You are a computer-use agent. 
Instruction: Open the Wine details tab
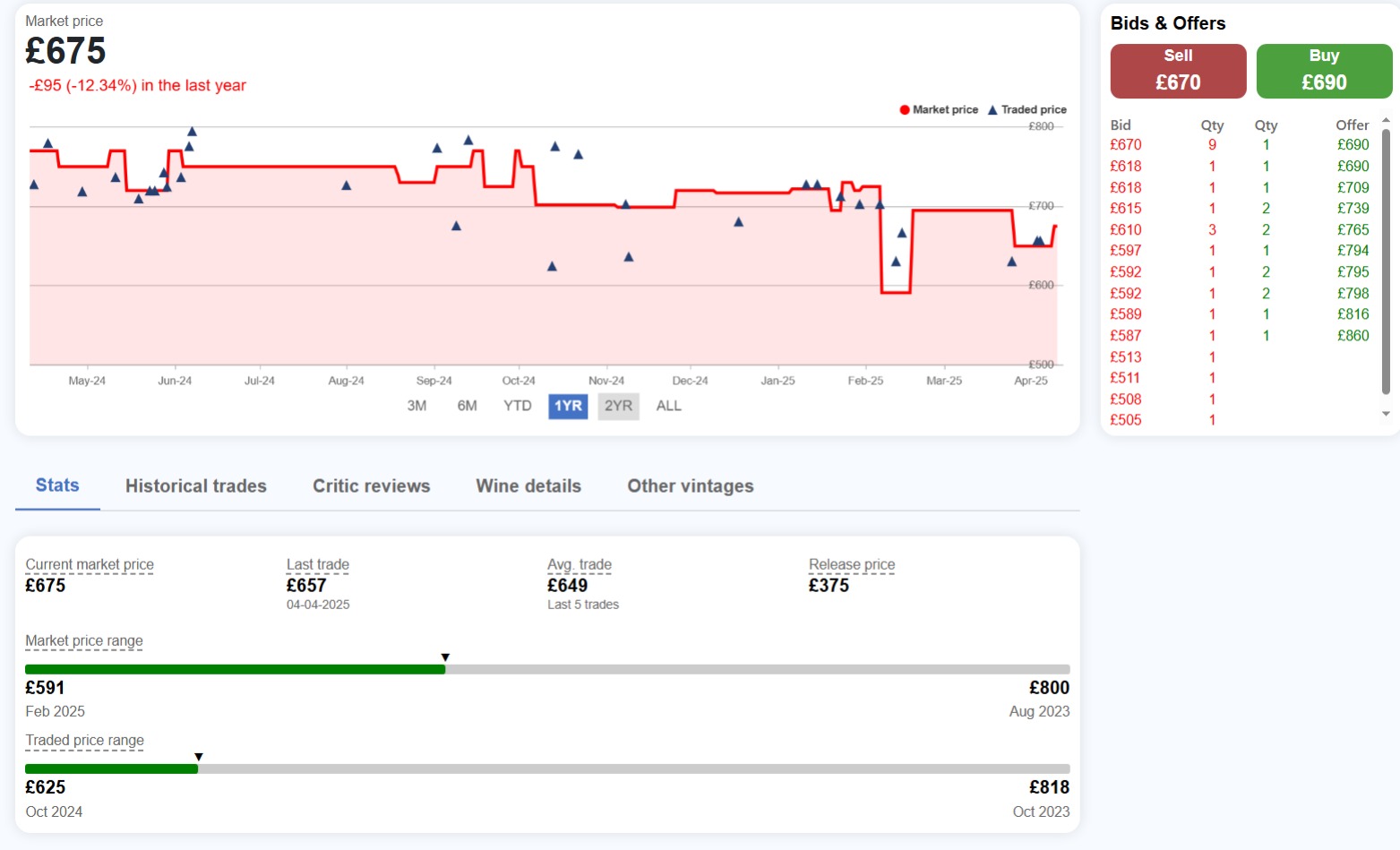tap(528, 485)
